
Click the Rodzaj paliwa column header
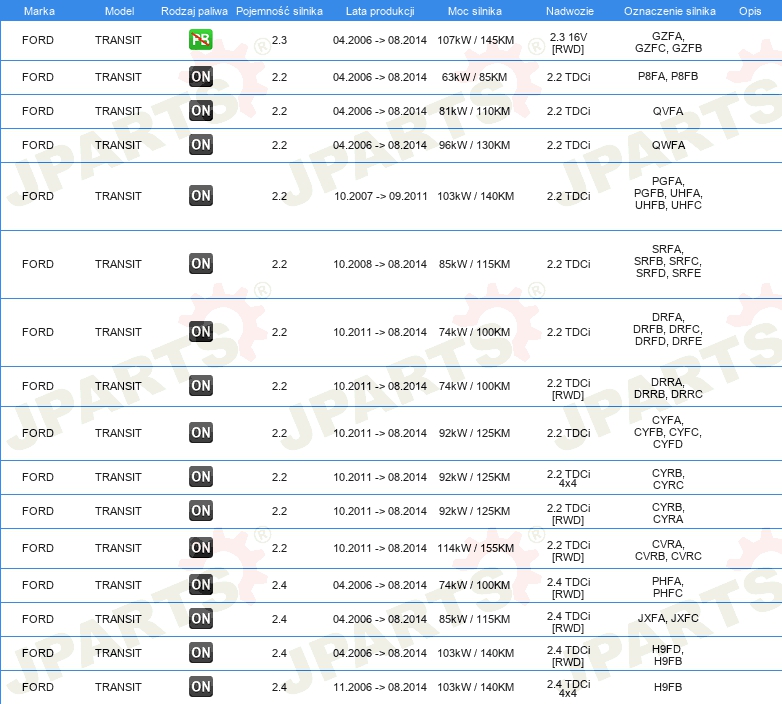(x=194, y=11)
